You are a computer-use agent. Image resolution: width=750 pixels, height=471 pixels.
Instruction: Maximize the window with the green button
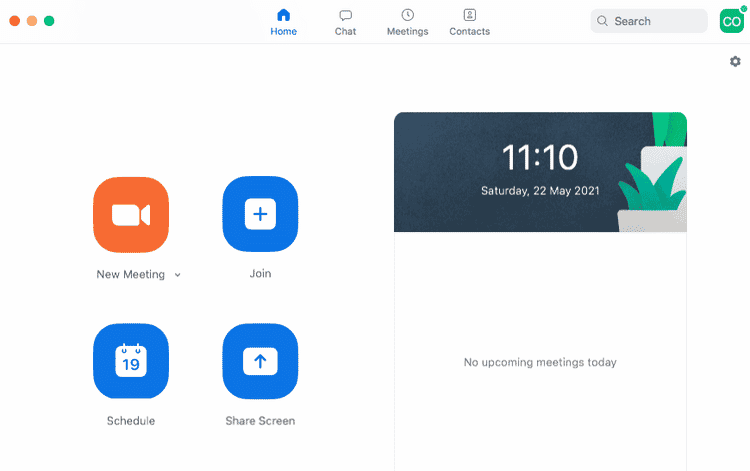tap(49, 21)
